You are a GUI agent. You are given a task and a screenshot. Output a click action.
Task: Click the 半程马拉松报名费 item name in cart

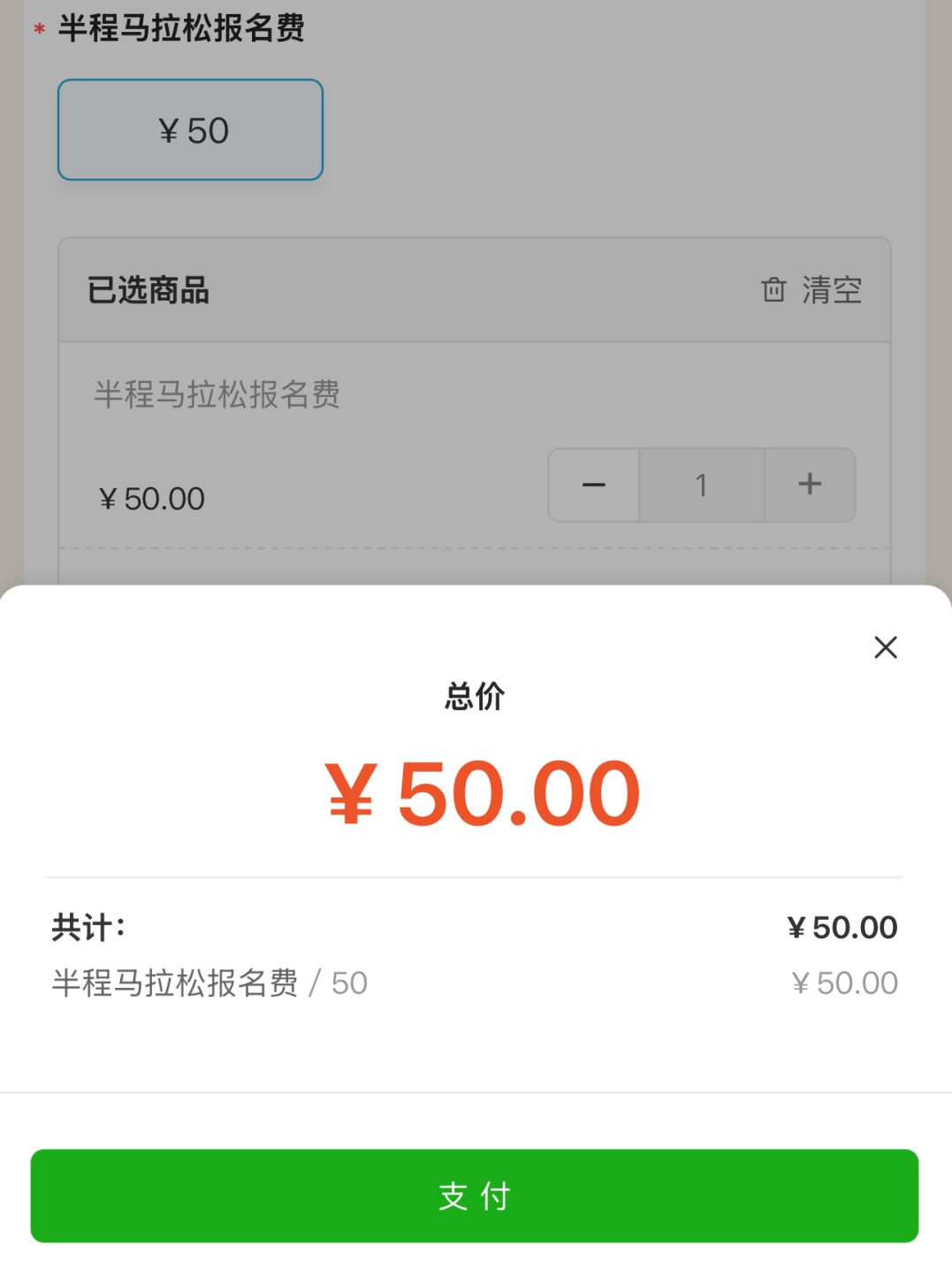click(217, 394)
